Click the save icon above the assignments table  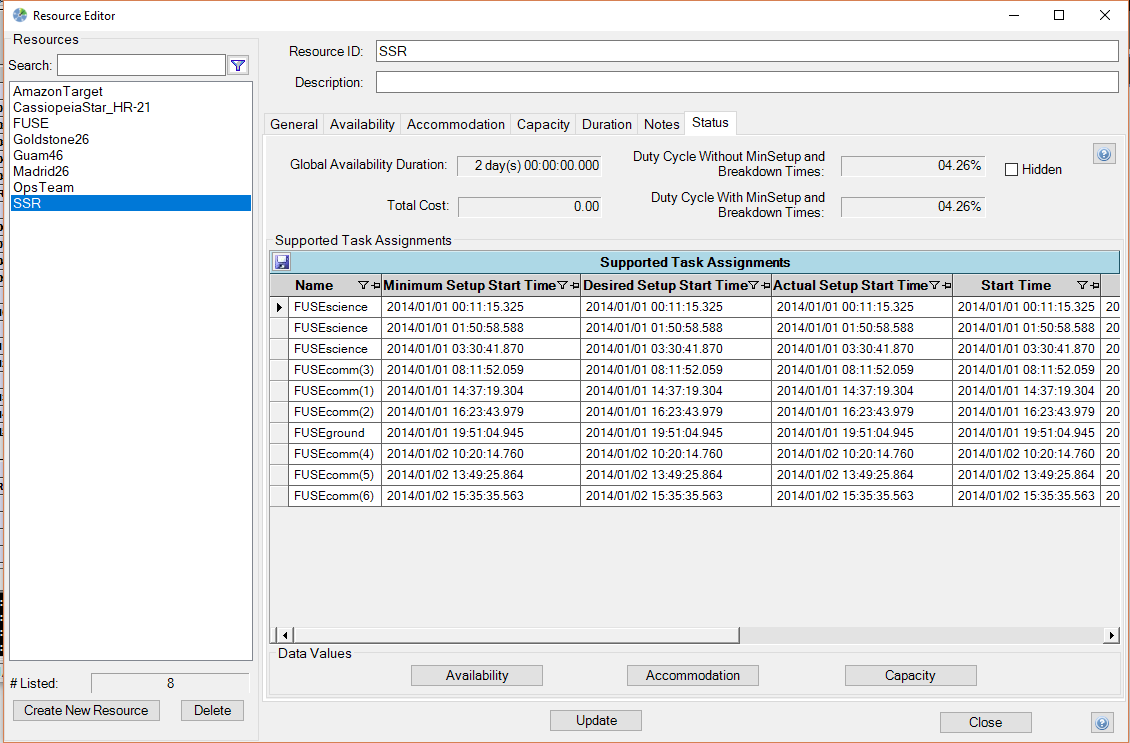[282, 262]
